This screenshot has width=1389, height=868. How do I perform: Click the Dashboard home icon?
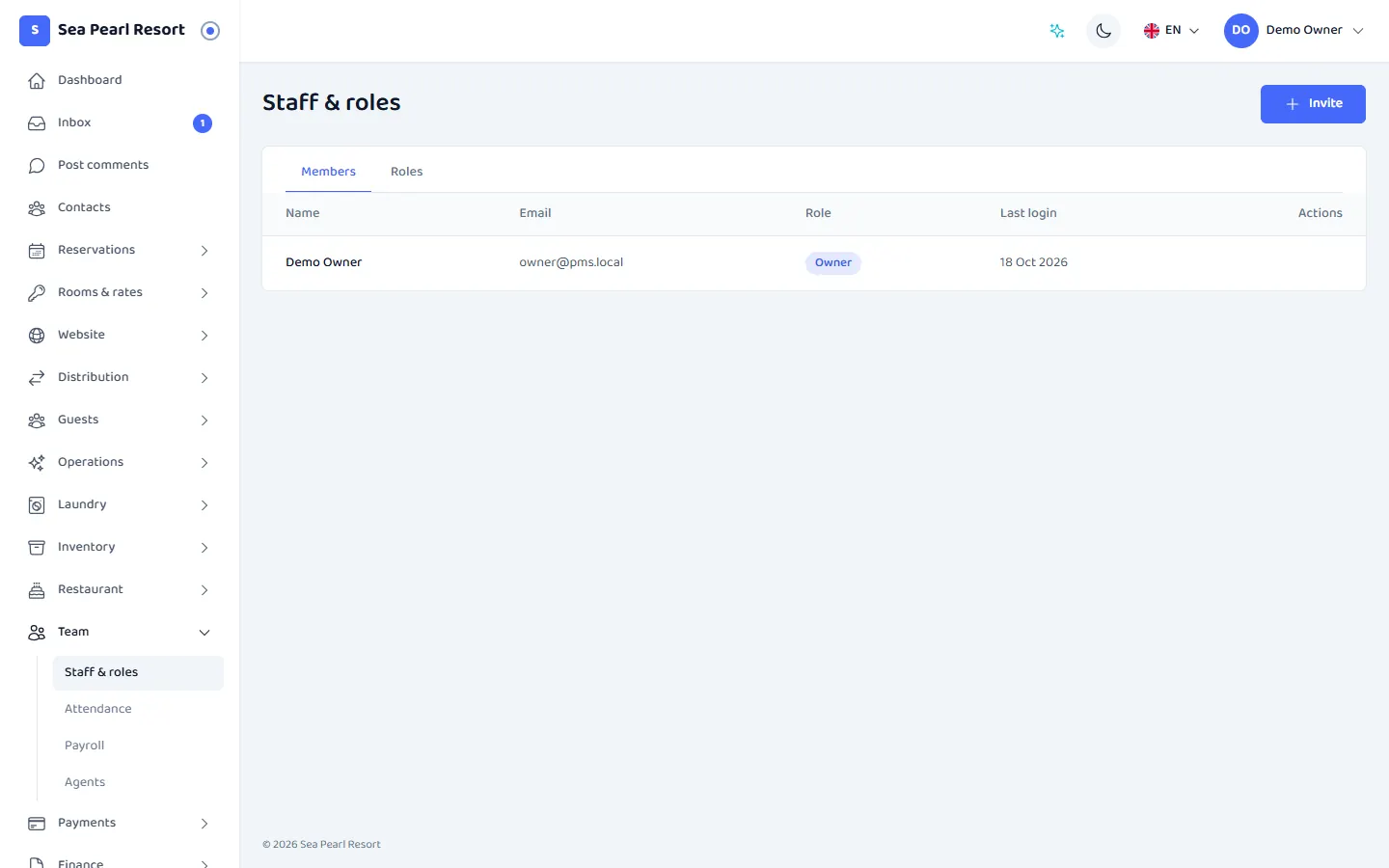tap(37, 81)
